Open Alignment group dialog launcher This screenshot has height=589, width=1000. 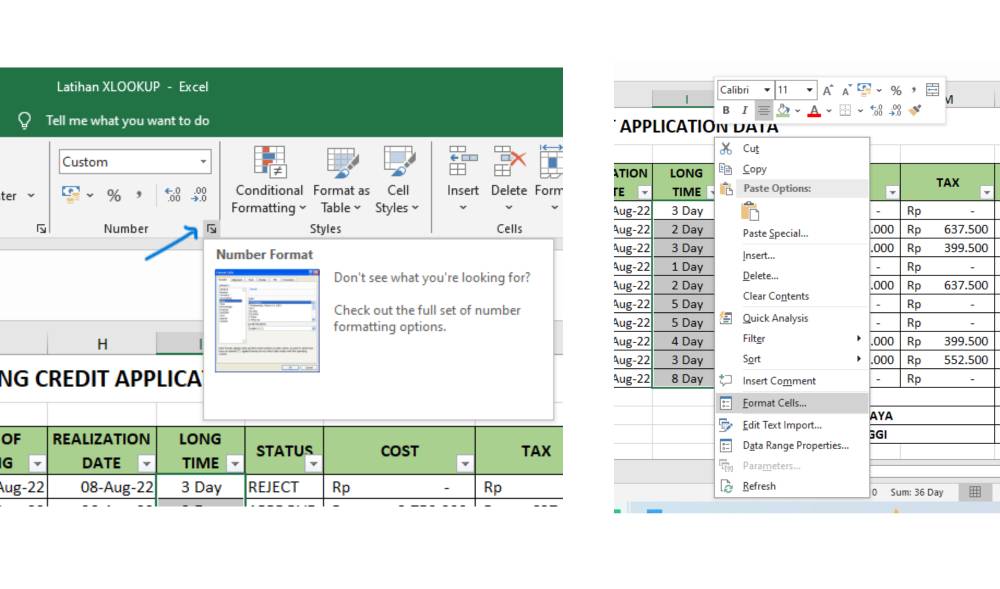click(41, 228)
